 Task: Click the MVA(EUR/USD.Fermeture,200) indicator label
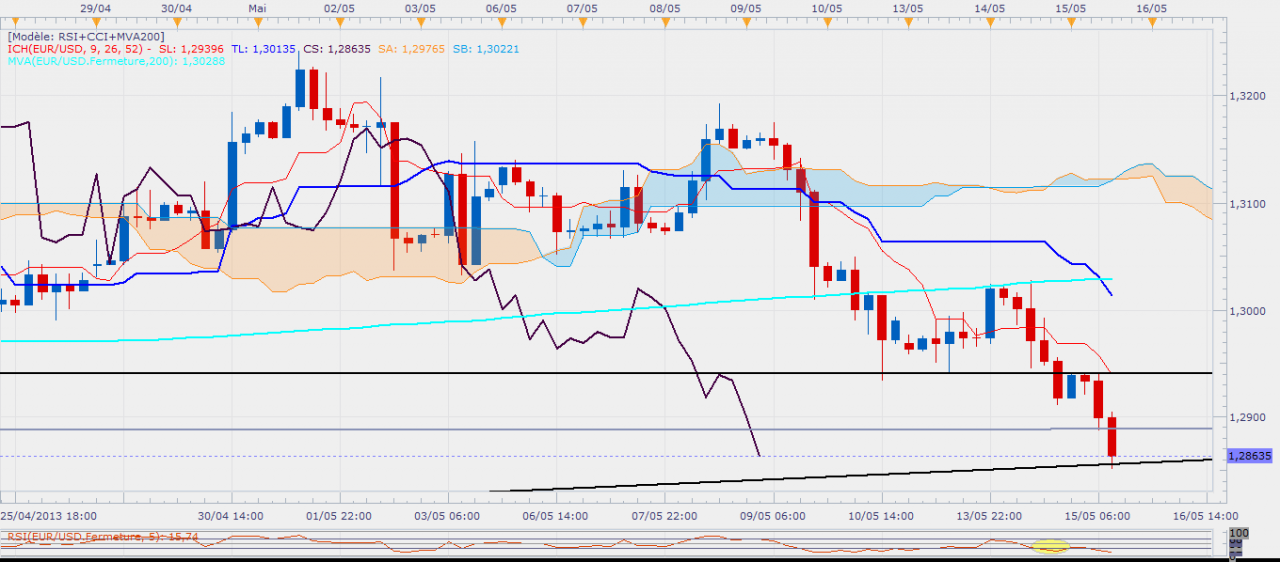pos(86,61)
